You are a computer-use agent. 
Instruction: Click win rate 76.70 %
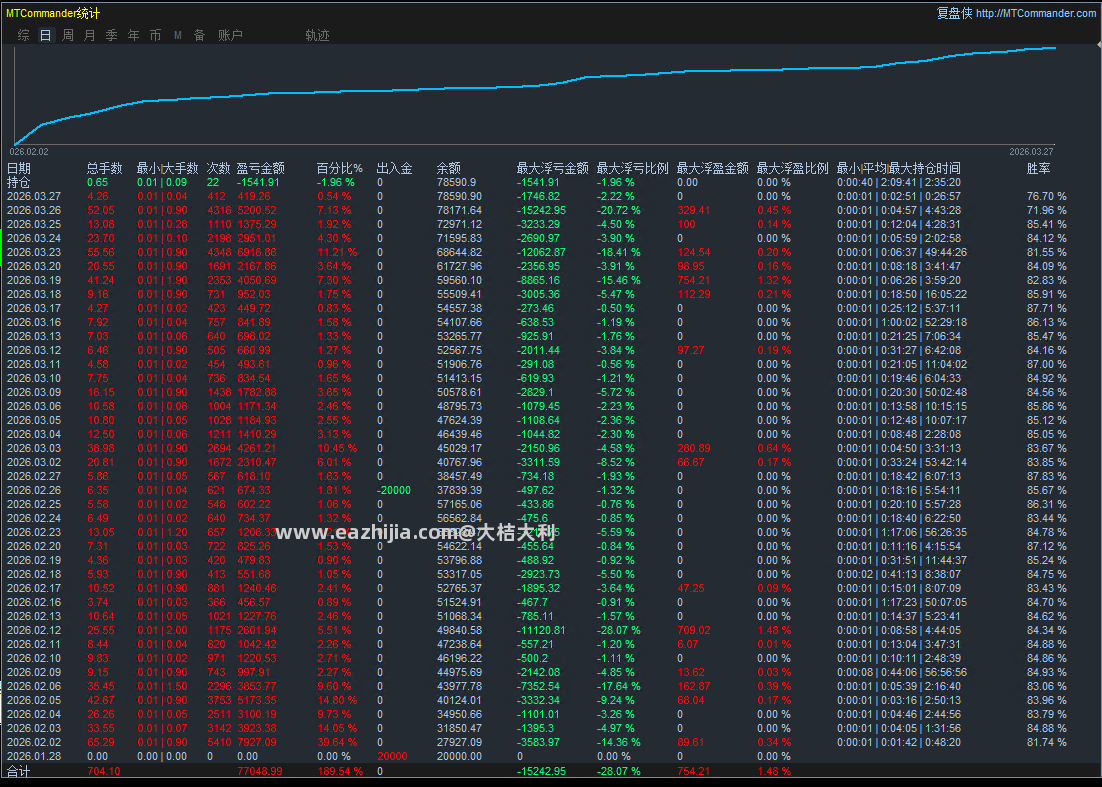1046,197
